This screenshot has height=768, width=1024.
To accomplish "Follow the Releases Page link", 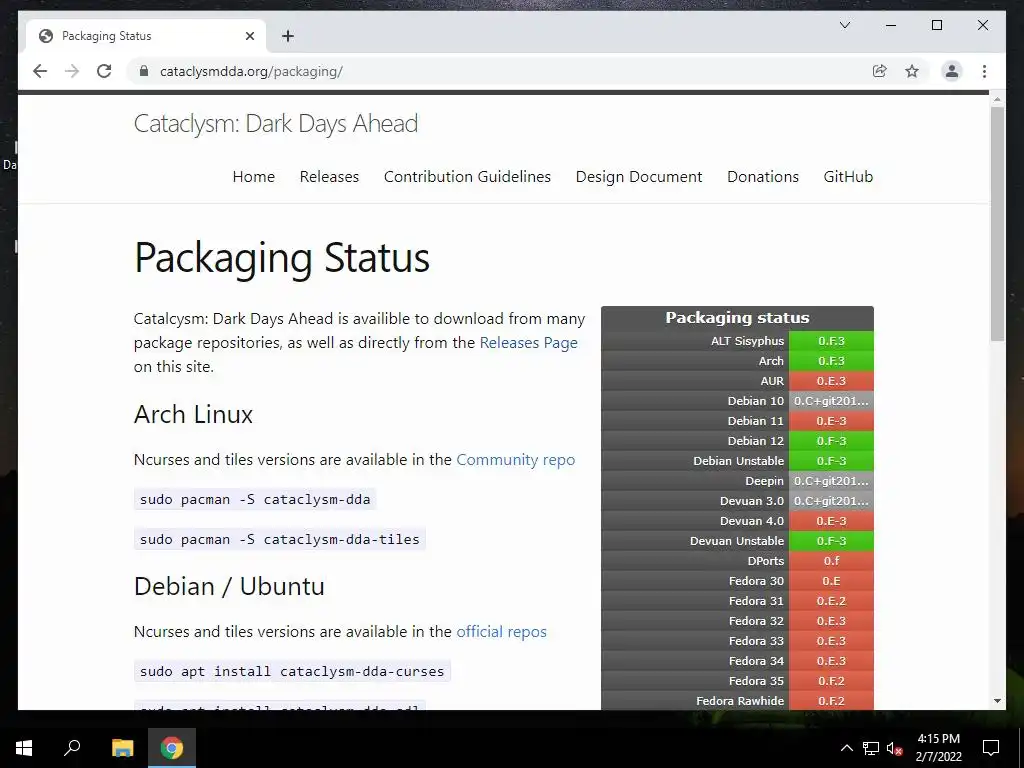I will pos(528,343).
